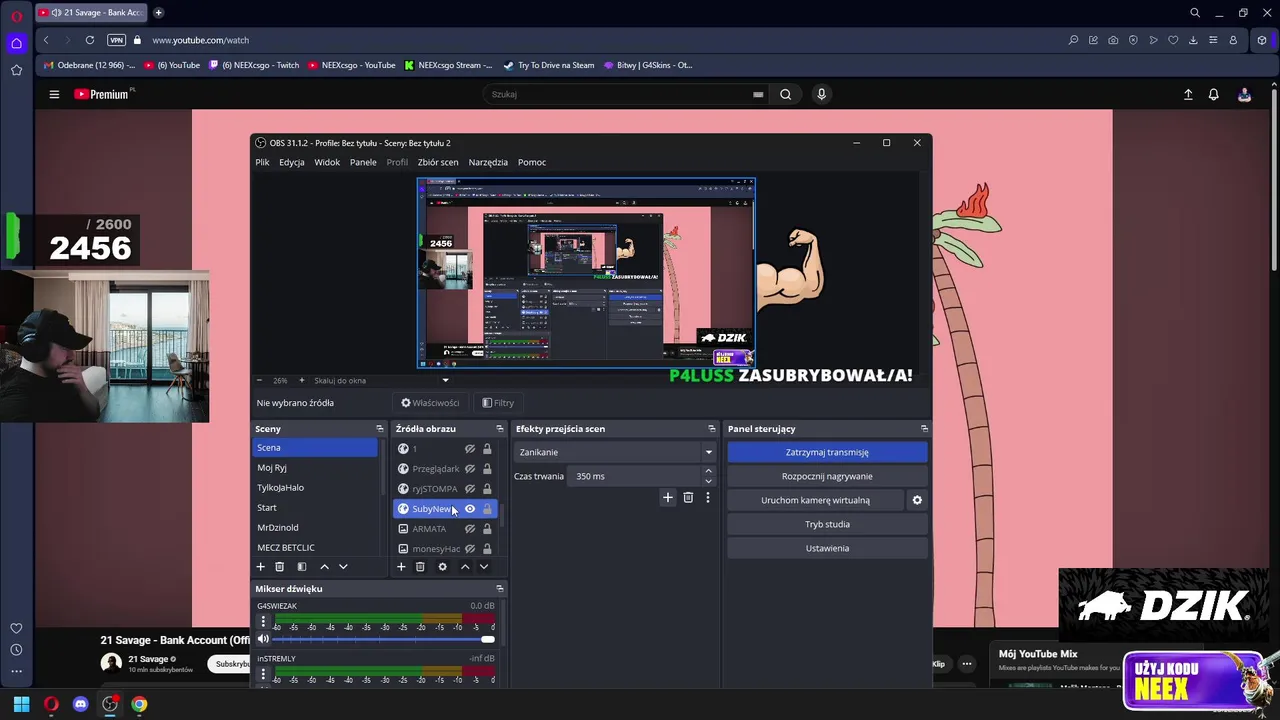This screenshot has height=720, width=1280.
Task: Open the Edycja menu in OBS
Action: (x=292, y=162)
